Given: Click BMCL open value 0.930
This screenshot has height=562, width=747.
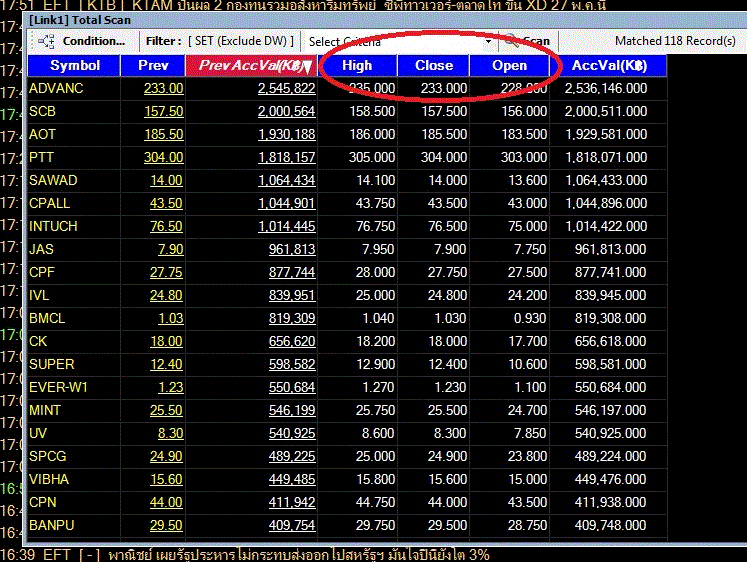Looking at the screenshot, I should point(530,318).
